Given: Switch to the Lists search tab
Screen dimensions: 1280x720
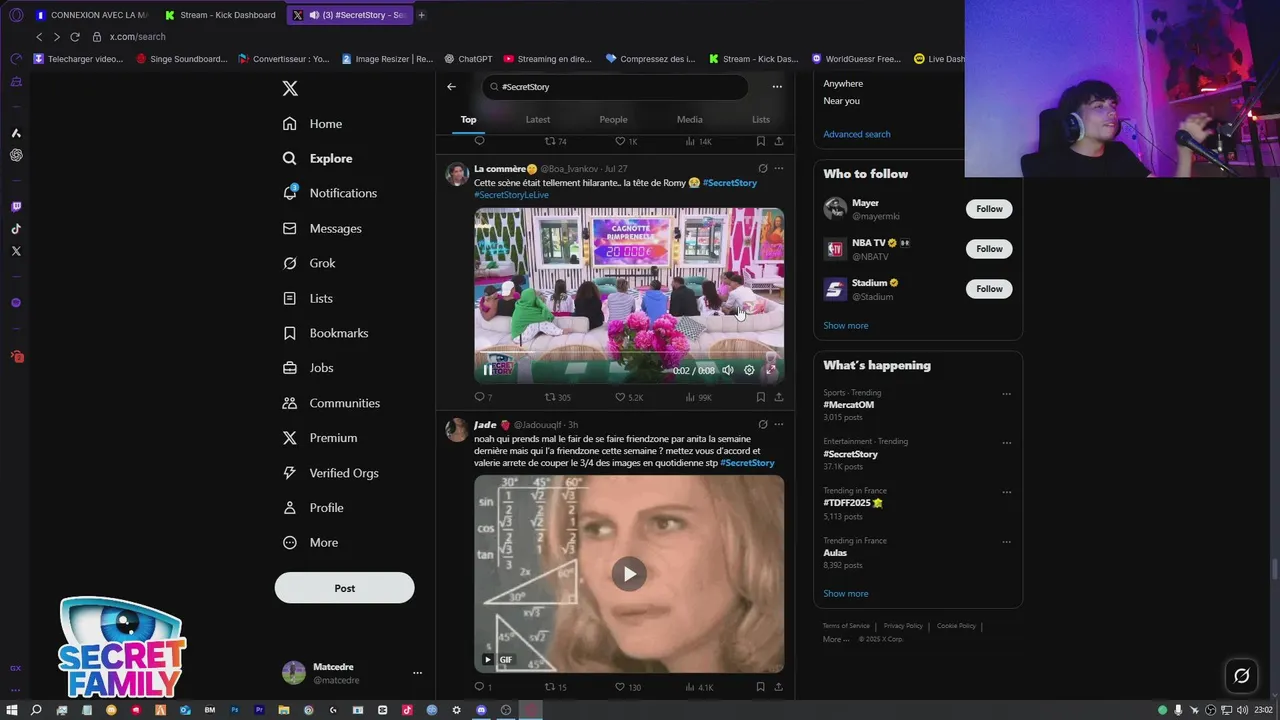Looking at the screenshot, I should 761,120.
